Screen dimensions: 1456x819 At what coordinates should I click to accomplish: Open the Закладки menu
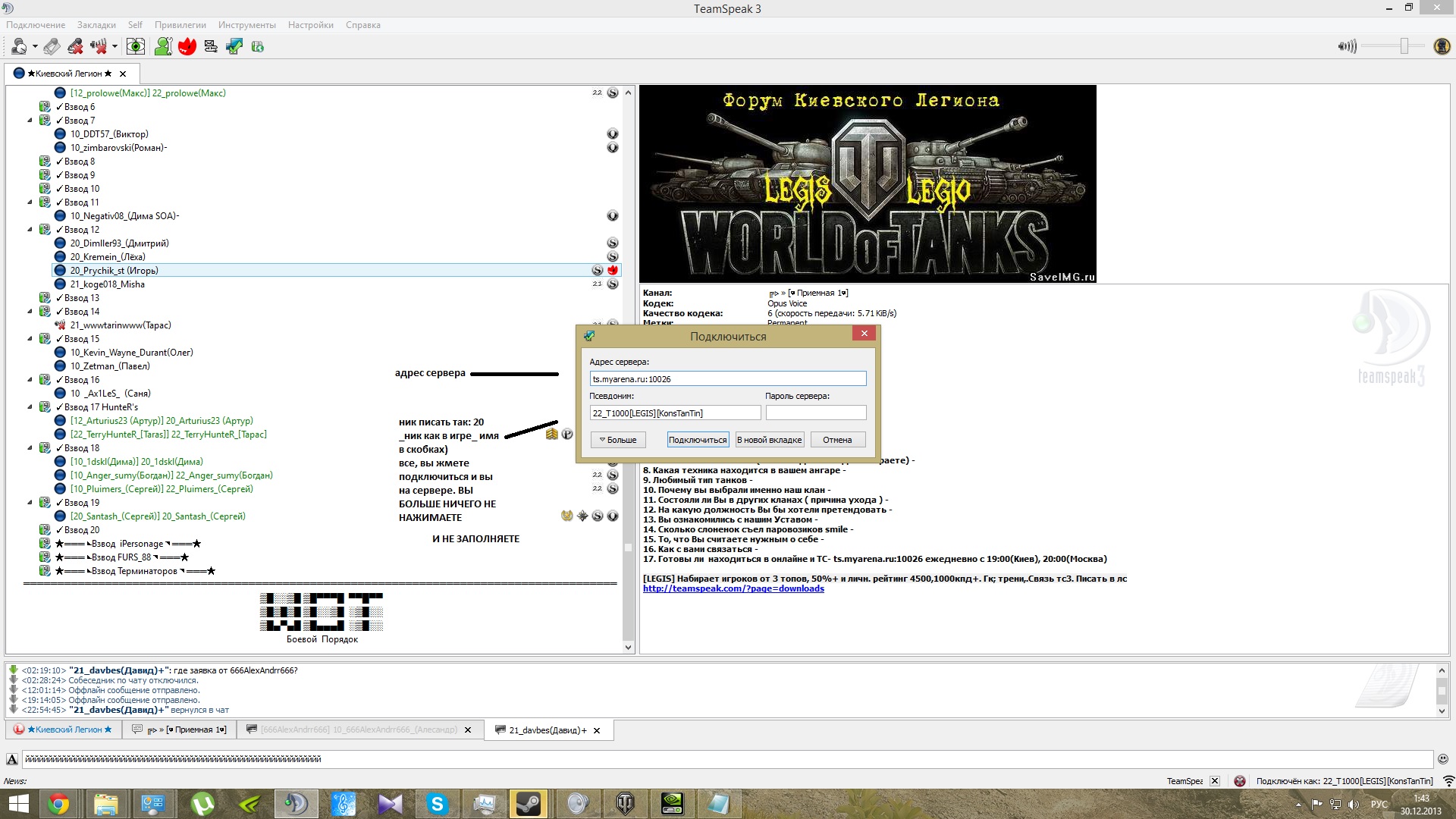[x=96, y=25]
